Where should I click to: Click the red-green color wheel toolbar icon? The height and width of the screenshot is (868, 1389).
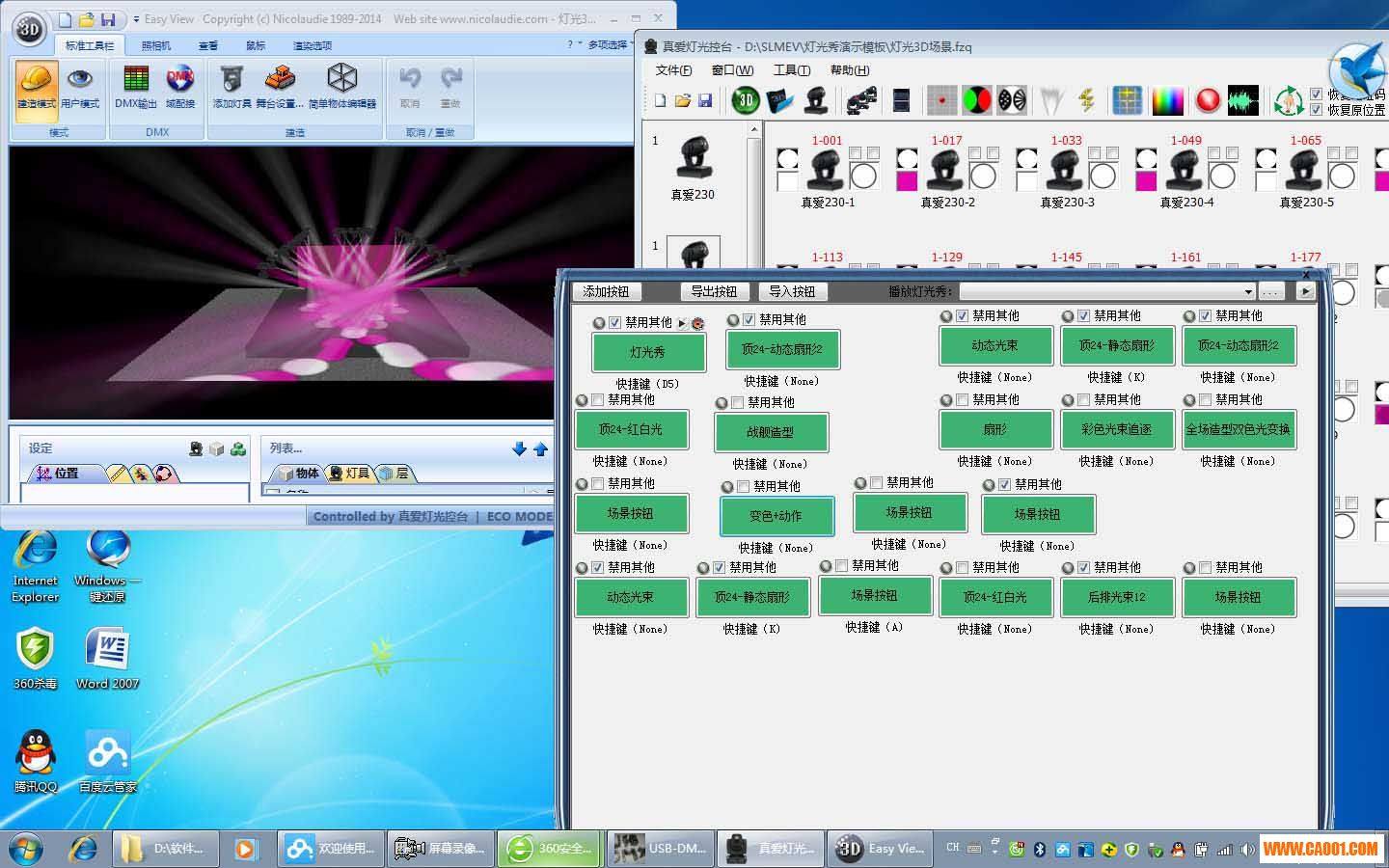[977, 100]
